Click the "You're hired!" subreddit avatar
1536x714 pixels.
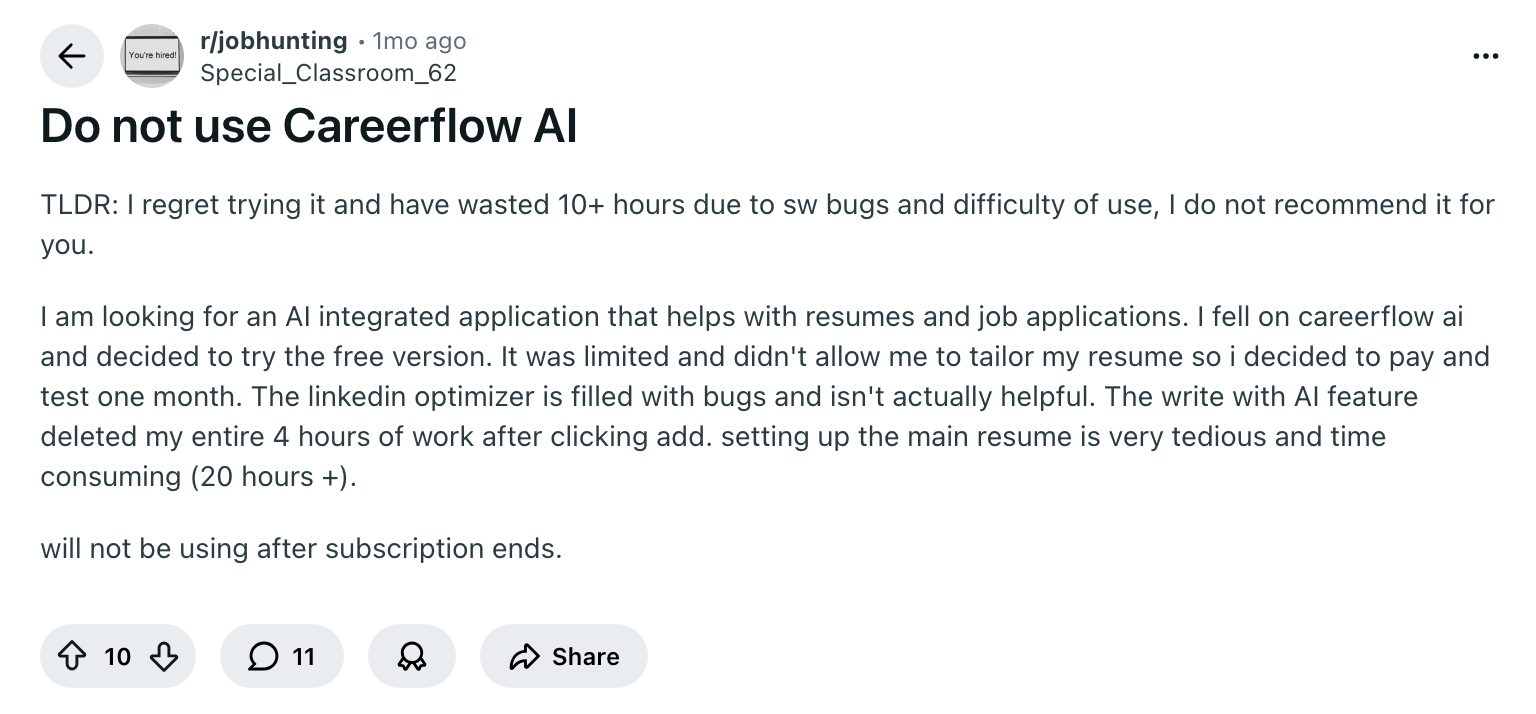pos(152,56)
